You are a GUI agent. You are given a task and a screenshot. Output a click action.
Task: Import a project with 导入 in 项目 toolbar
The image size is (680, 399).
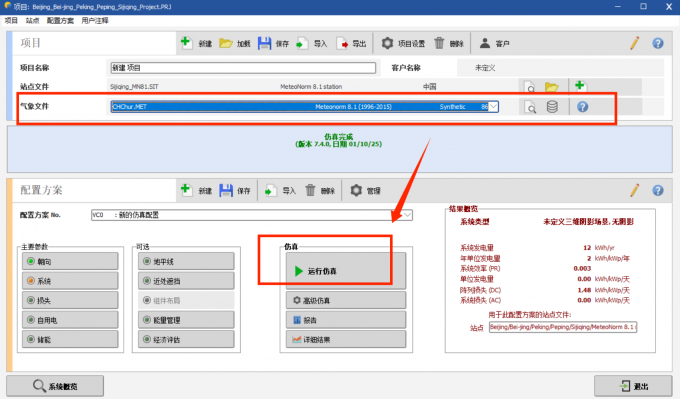click(x=311, y=43)
